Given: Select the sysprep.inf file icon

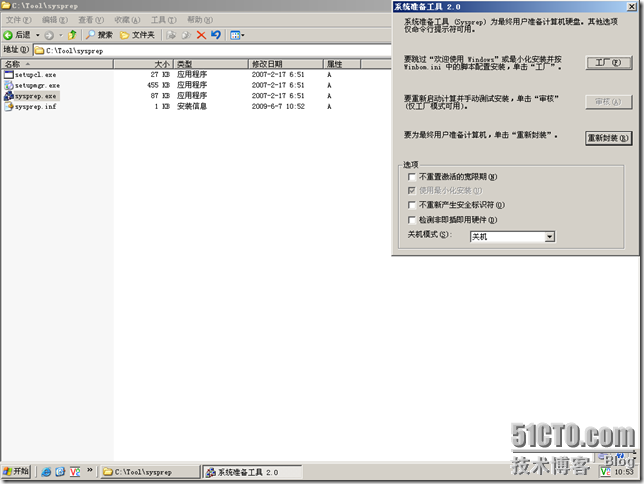Looking at the screenshot, I should click(x=9, y=107).
